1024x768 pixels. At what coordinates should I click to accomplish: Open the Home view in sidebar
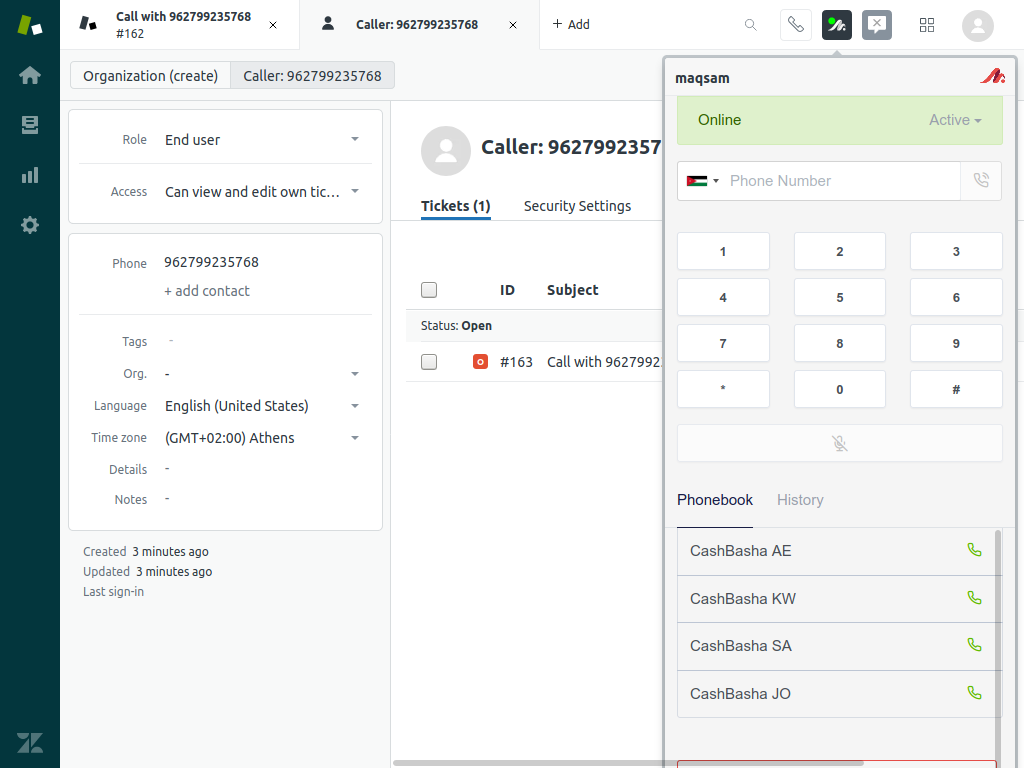coord(30,75)
